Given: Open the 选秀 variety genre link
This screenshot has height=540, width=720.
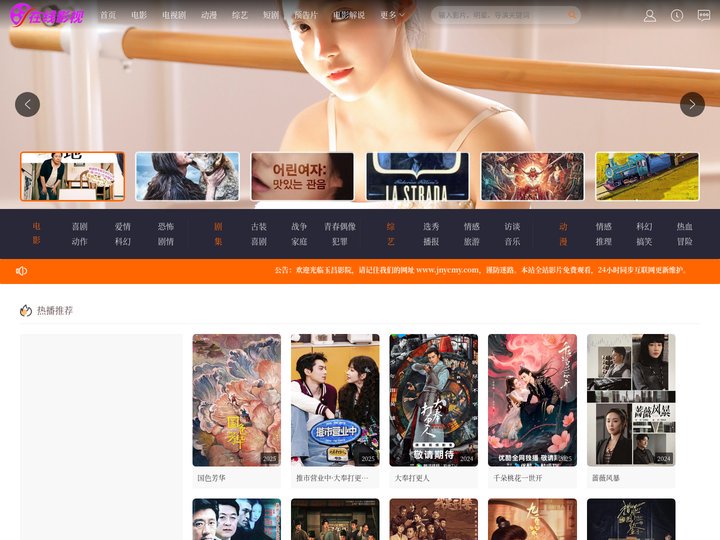Looking at the screenshot, I should (431, 226).
